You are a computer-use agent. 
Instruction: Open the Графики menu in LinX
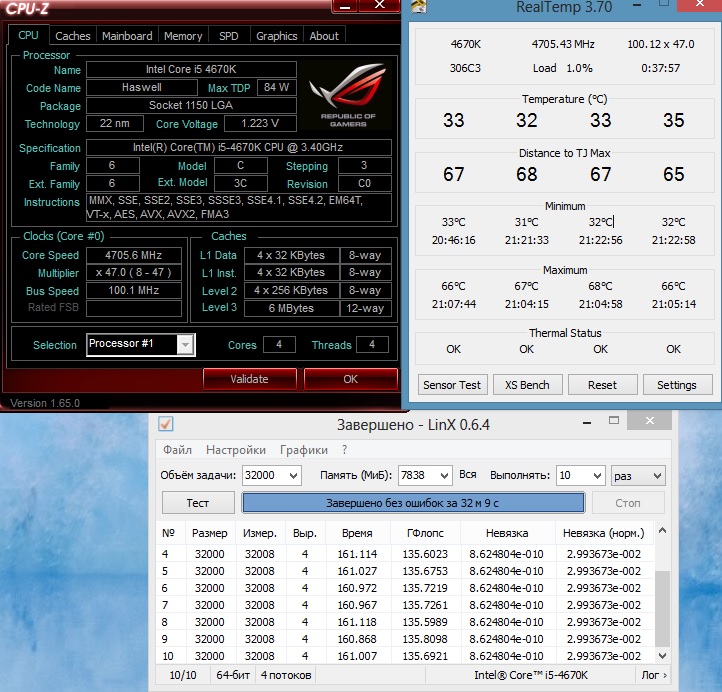(304, 450)
